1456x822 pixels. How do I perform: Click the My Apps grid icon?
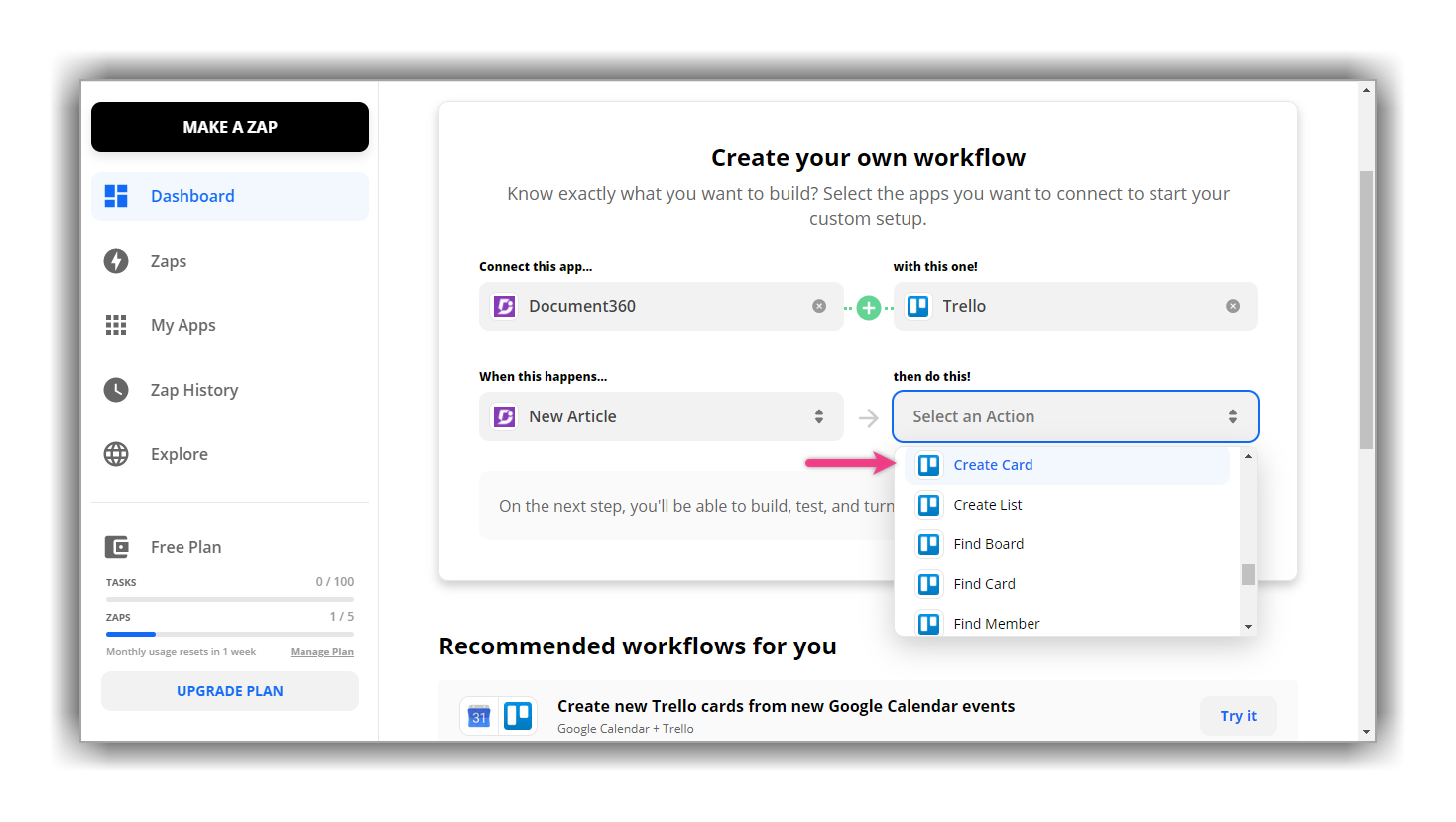pos(116,325)
